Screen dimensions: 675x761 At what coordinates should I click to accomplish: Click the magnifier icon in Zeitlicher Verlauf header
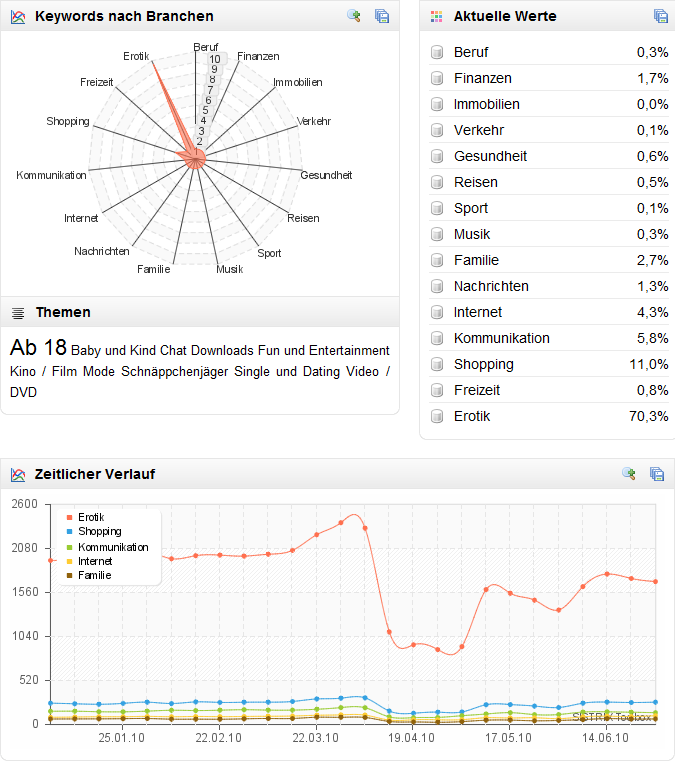click(x=629, y=473)
